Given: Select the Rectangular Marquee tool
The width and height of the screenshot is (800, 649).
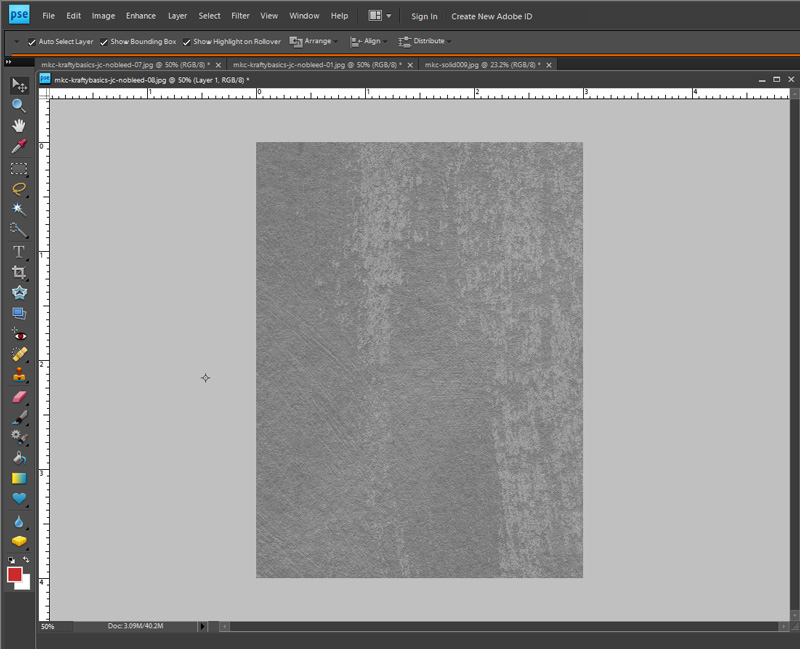Looking at the screenshot, I should (19, 169).
